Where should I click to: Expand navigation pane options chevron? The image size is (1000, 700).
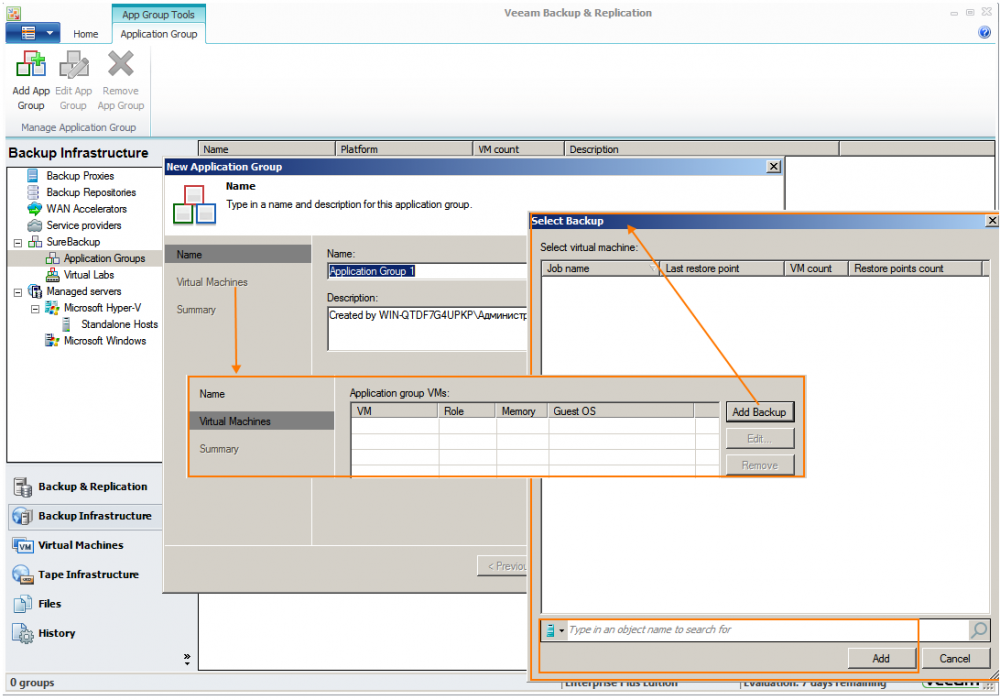coord(187,659)
